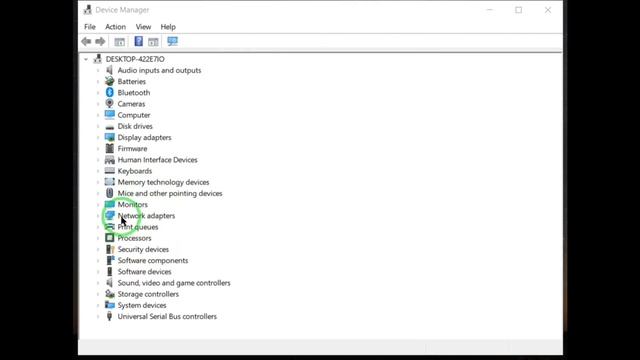Click the Display adapters icon
640x360 pixels.
(x=109, y=137)
